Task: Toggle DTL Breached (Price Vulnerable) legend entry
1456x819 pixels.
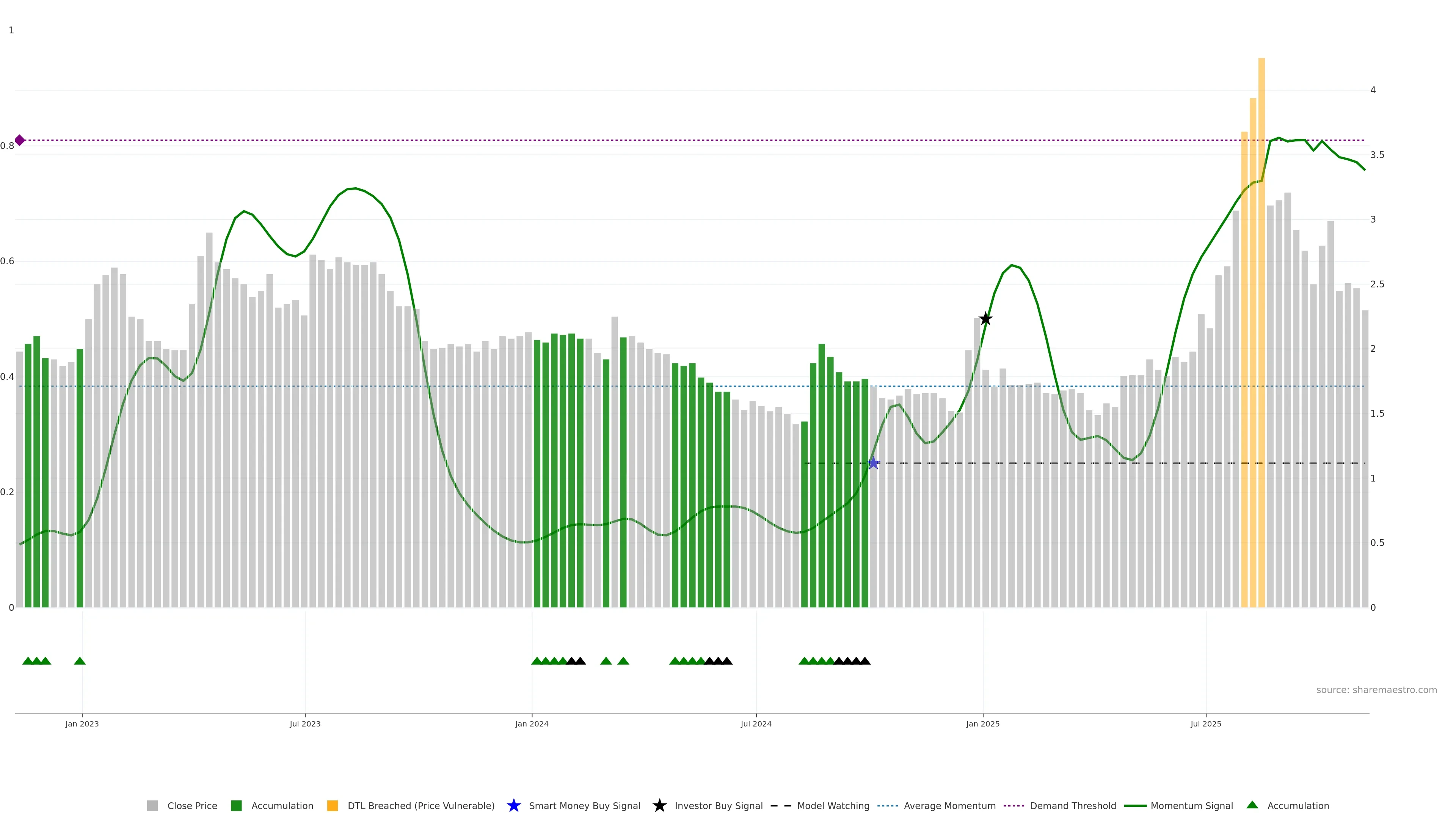Action: tap(420, 805)
